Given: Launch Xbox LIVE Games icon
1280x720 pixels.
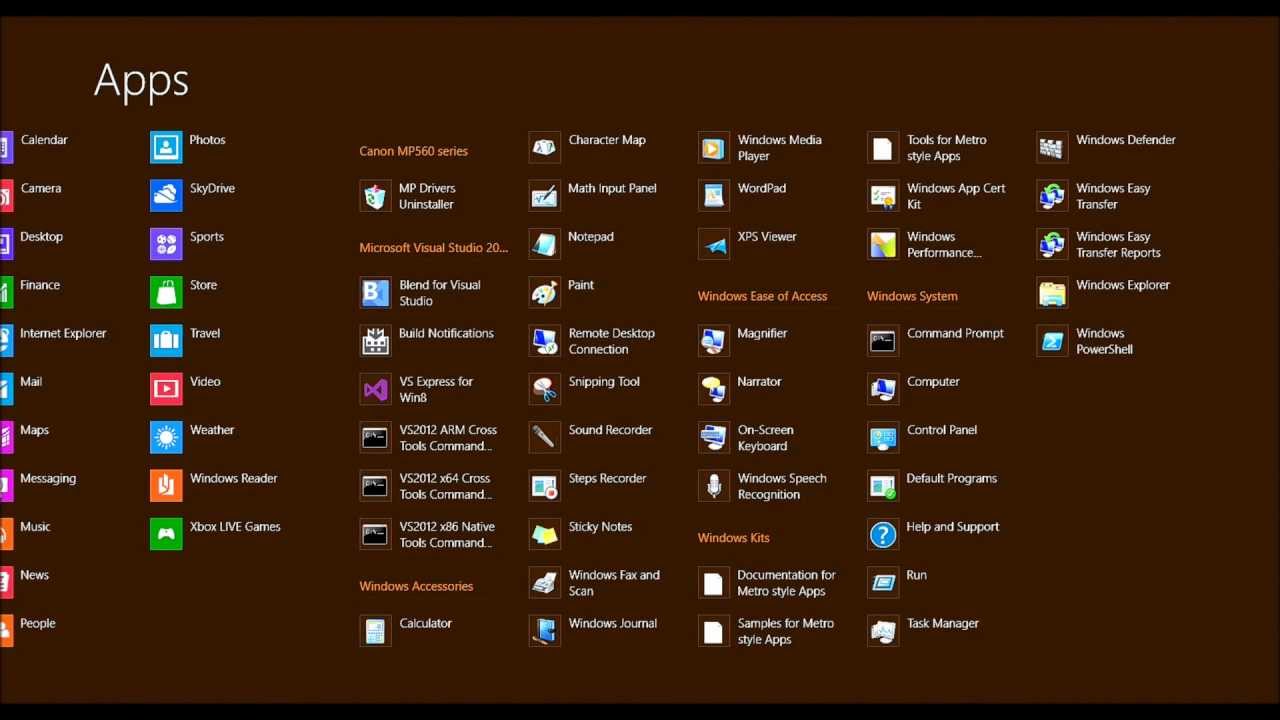Looking at the screenshot, I should pos(166,534).
